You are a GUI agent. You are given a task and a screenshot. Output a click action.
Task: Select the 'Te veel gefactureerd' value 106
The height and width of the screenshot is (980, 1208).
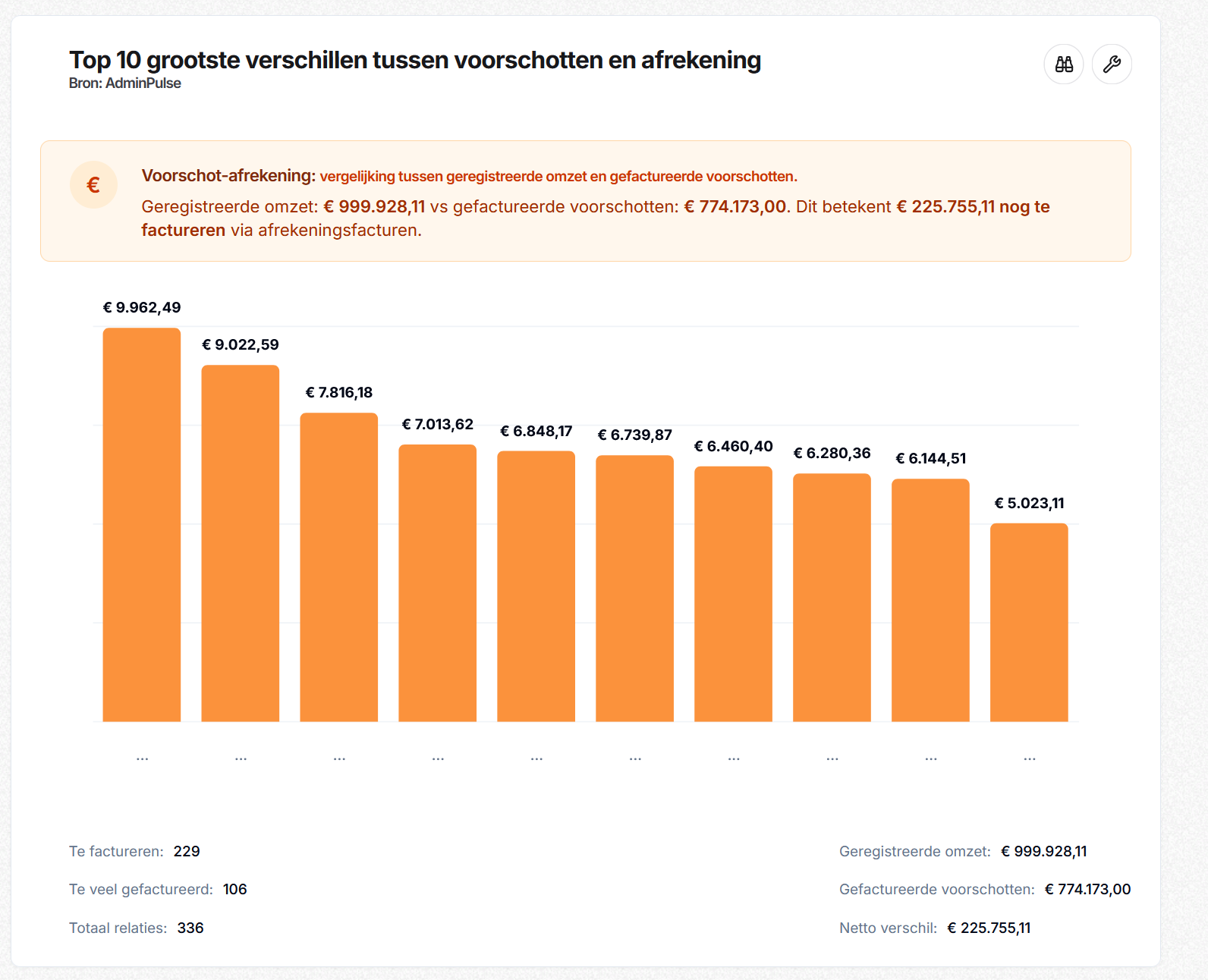point(234,889)
